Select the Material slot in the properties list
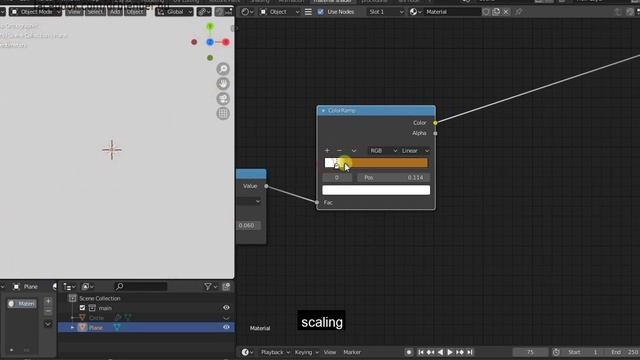 pyautogui.click(x=22, y=303)
